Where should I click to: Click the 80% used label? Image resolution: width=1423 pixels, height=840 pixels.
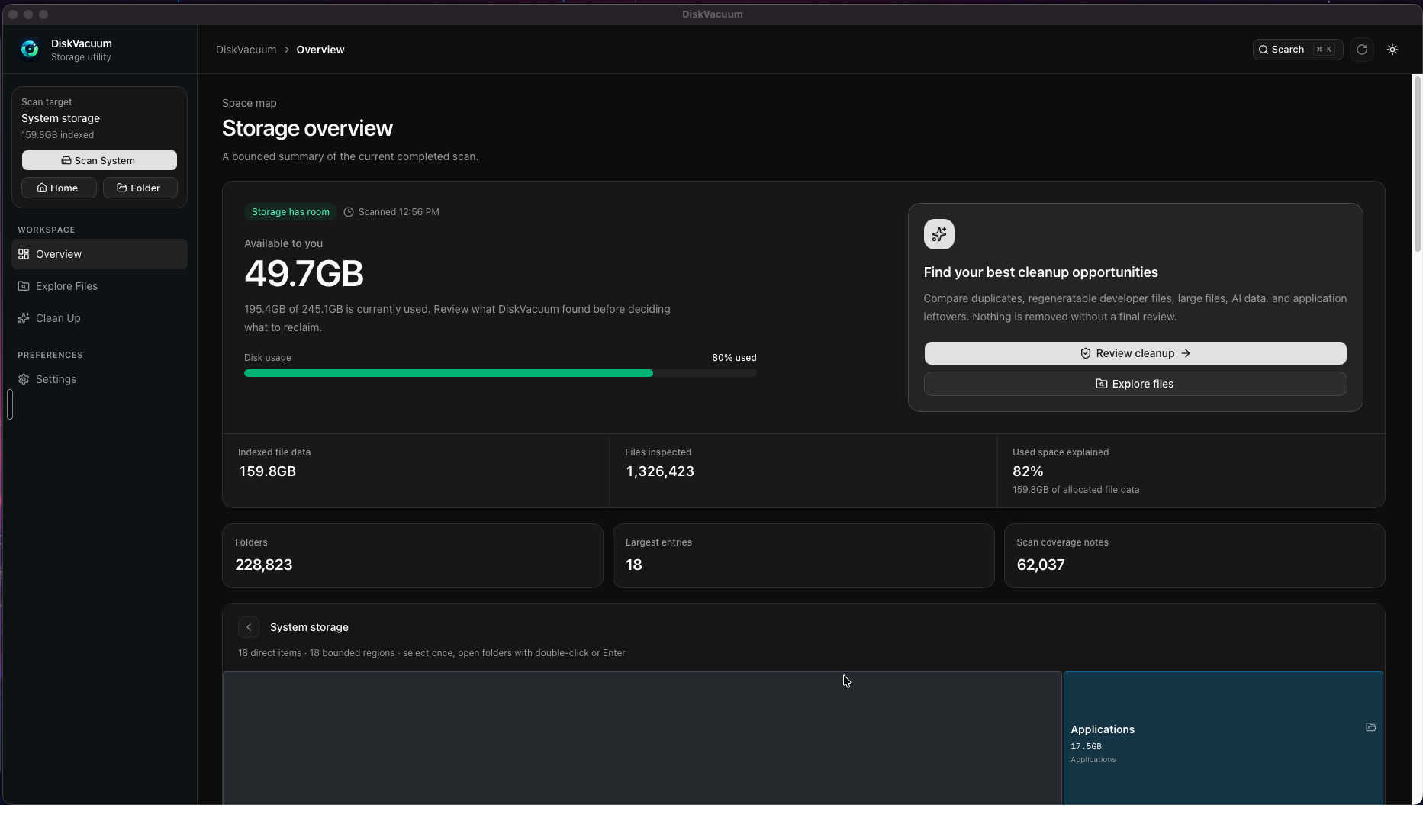[x=734, y=358]
